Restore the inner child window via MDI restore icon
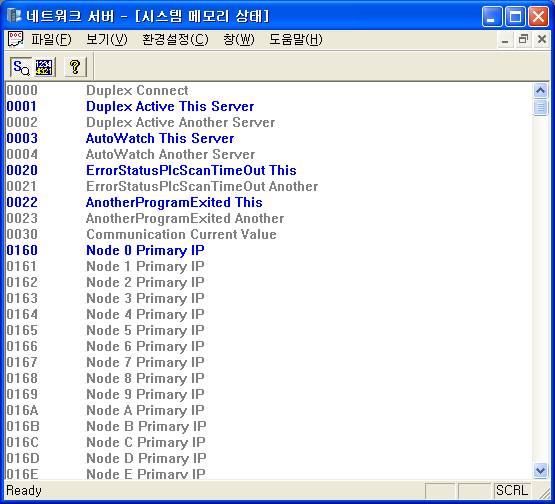The height and width of the screenshot is (504, 555). [x=523, y=39]
